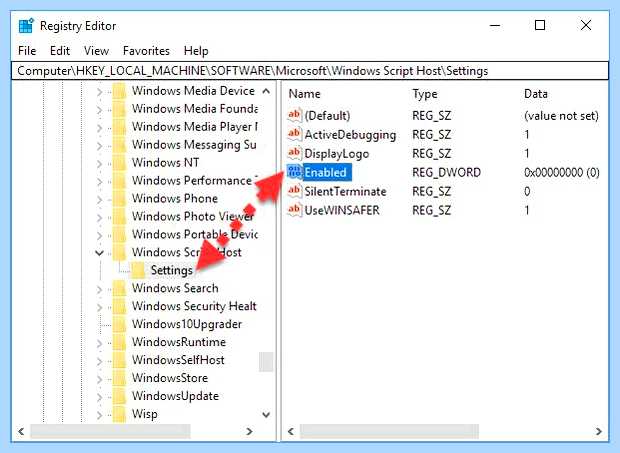
Task: Open the Favorites menu
Action: 146,51
